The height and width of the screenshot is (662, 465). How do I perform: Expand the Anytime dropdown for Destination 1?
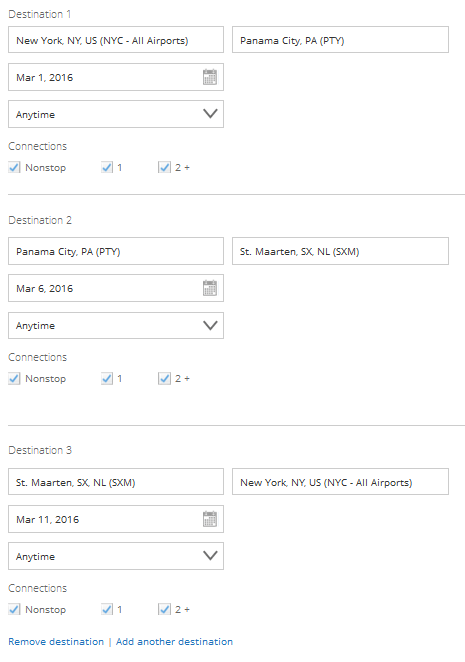pyautogui.click(x=116, y=114)
